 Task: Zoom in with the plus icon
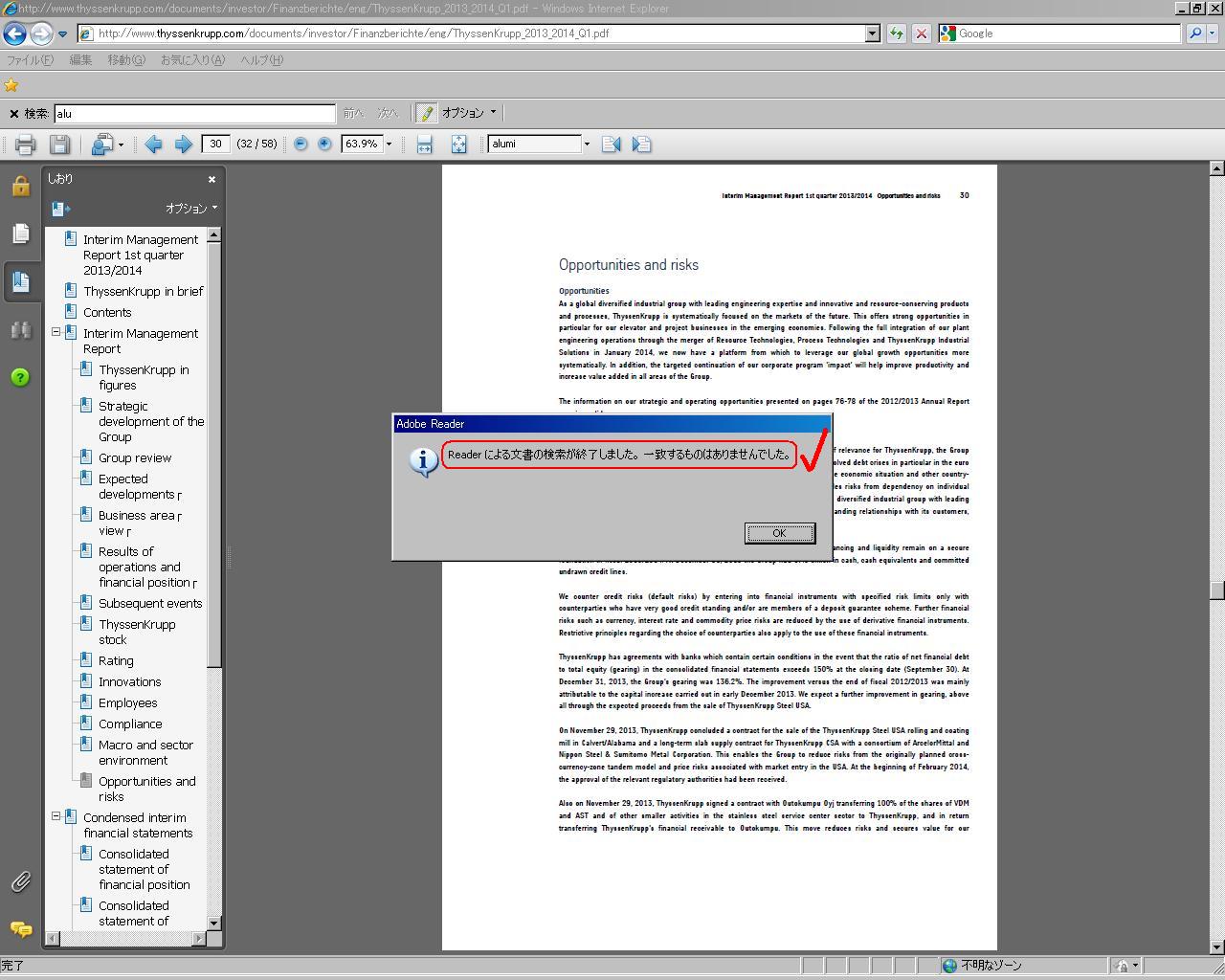pos(324,144)
